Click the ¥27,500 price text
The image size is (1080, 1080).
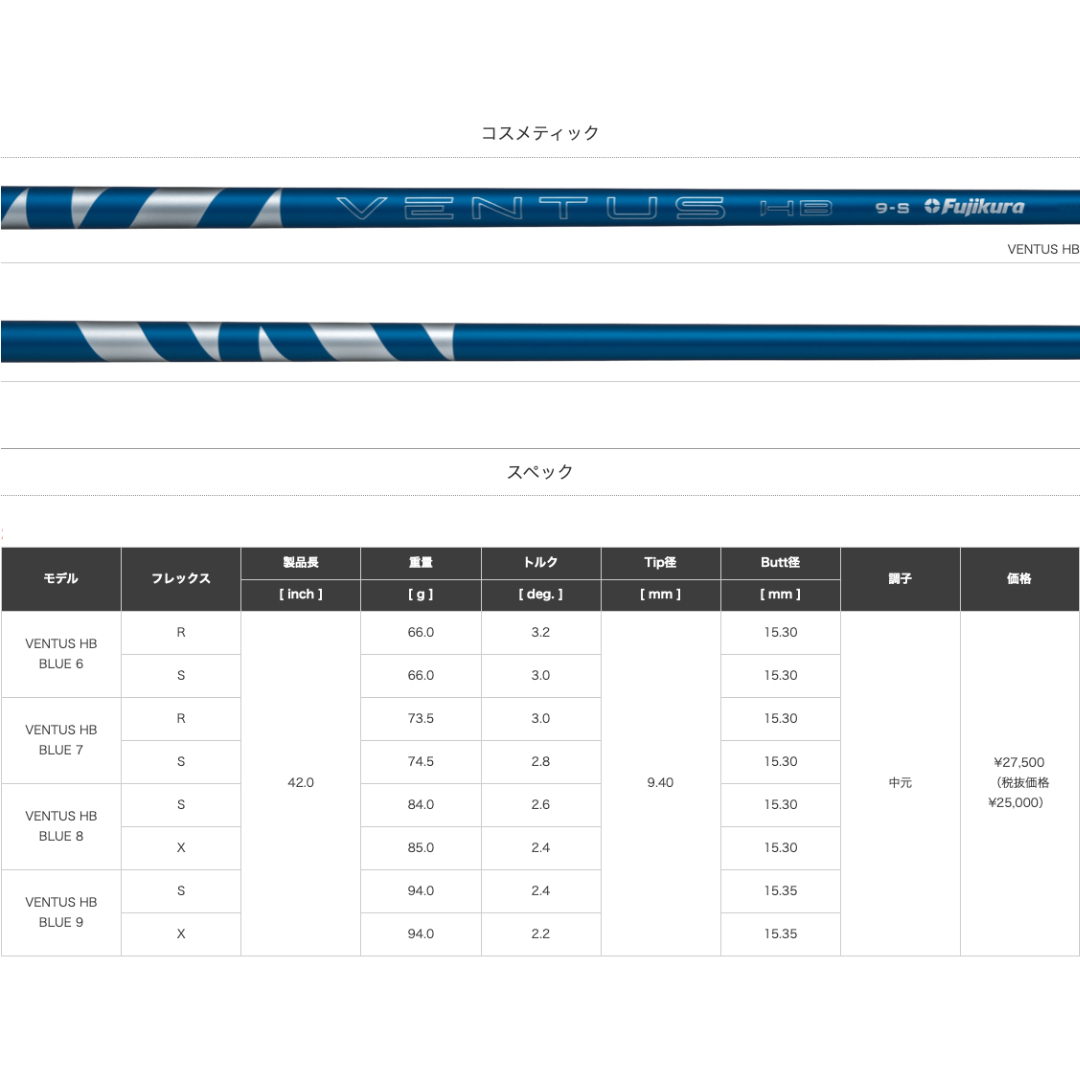1019,762
